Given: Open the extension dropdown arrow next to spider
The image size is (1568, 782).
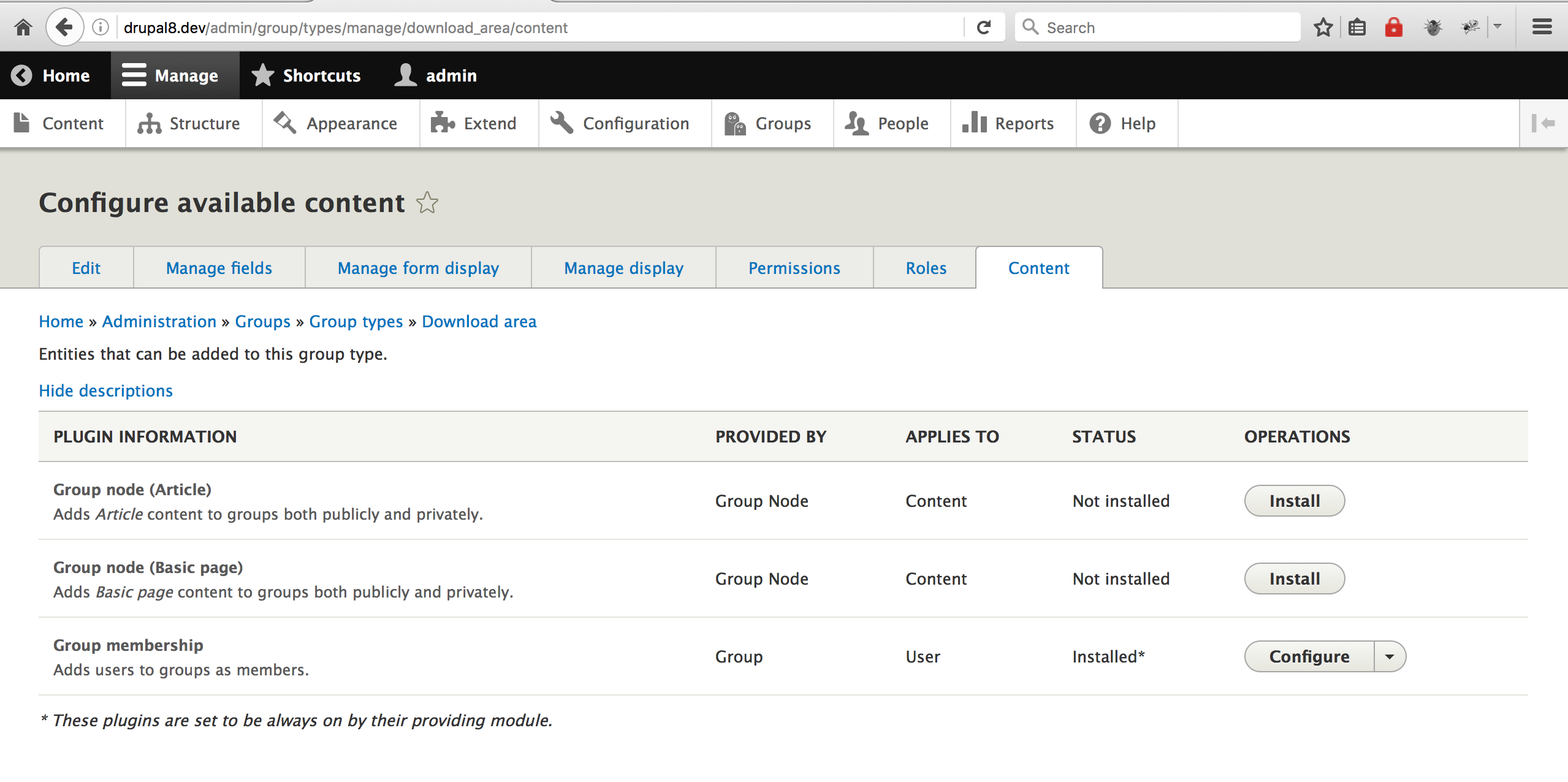Looking at the screenshot, I should tap(1498, 27).
